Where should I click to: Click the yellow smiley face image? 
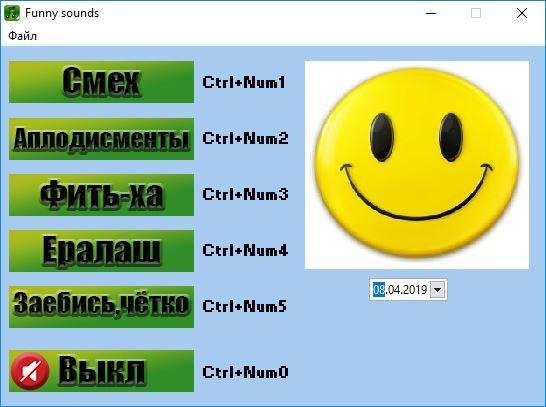pyautogui.click(x=416, y=164)
